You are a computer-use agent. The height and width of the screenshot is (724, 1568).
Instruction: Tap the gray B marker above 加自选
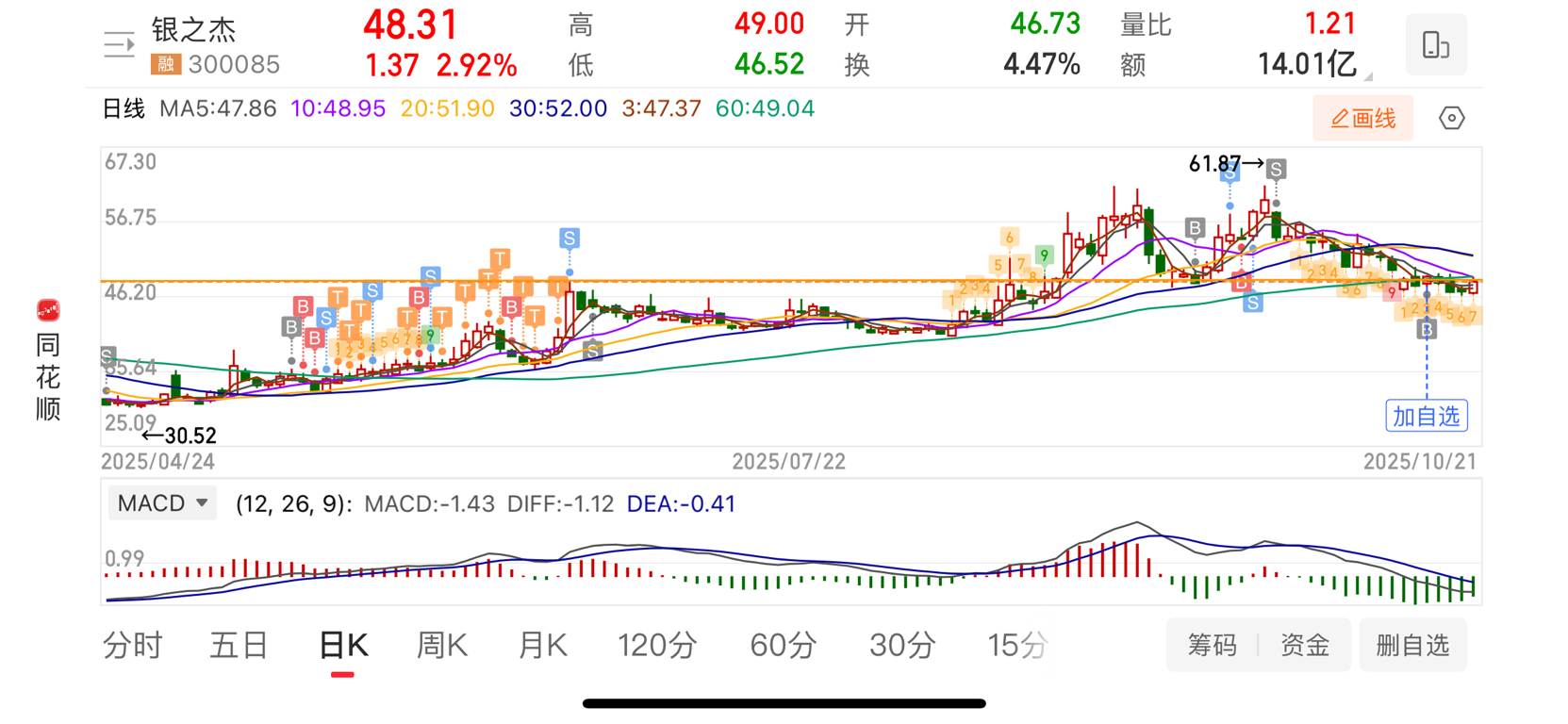tap(1426, 329)
